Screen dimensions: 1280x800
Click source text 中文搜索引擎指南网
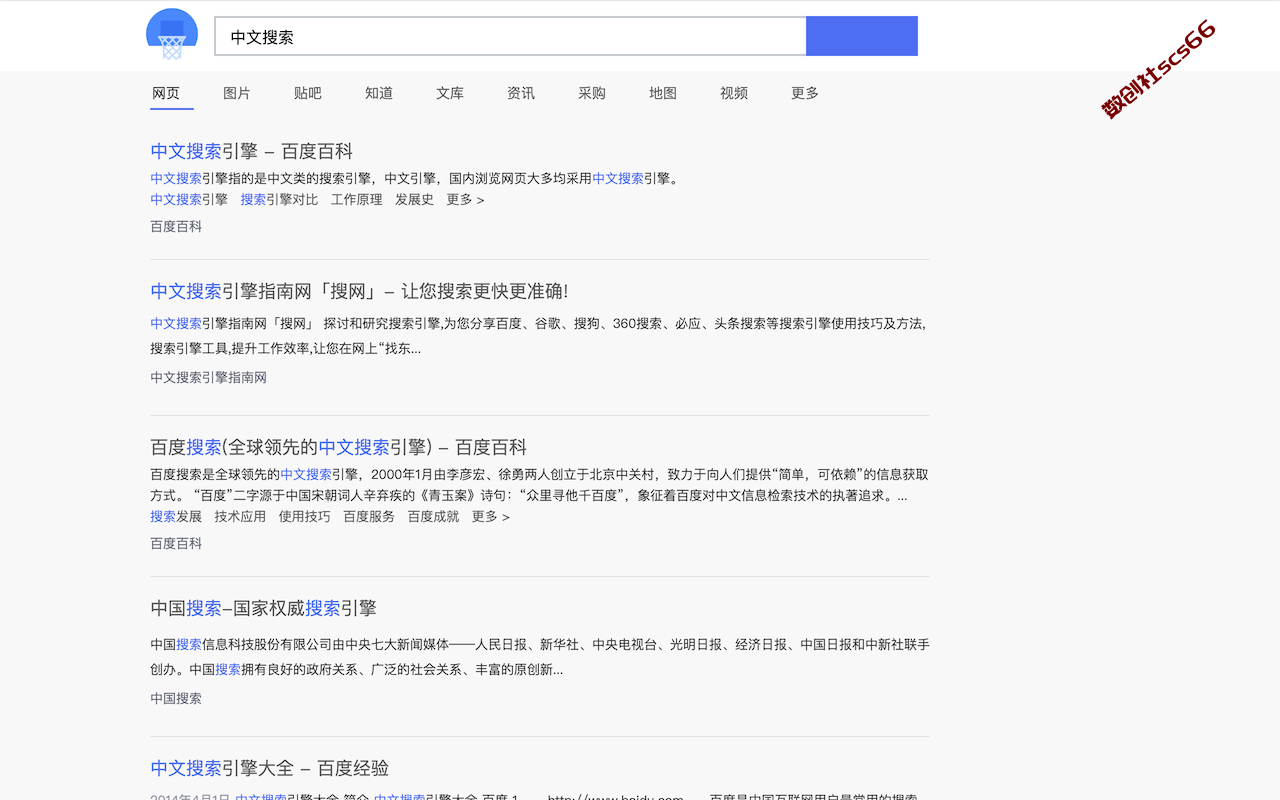tap(209, 377)
